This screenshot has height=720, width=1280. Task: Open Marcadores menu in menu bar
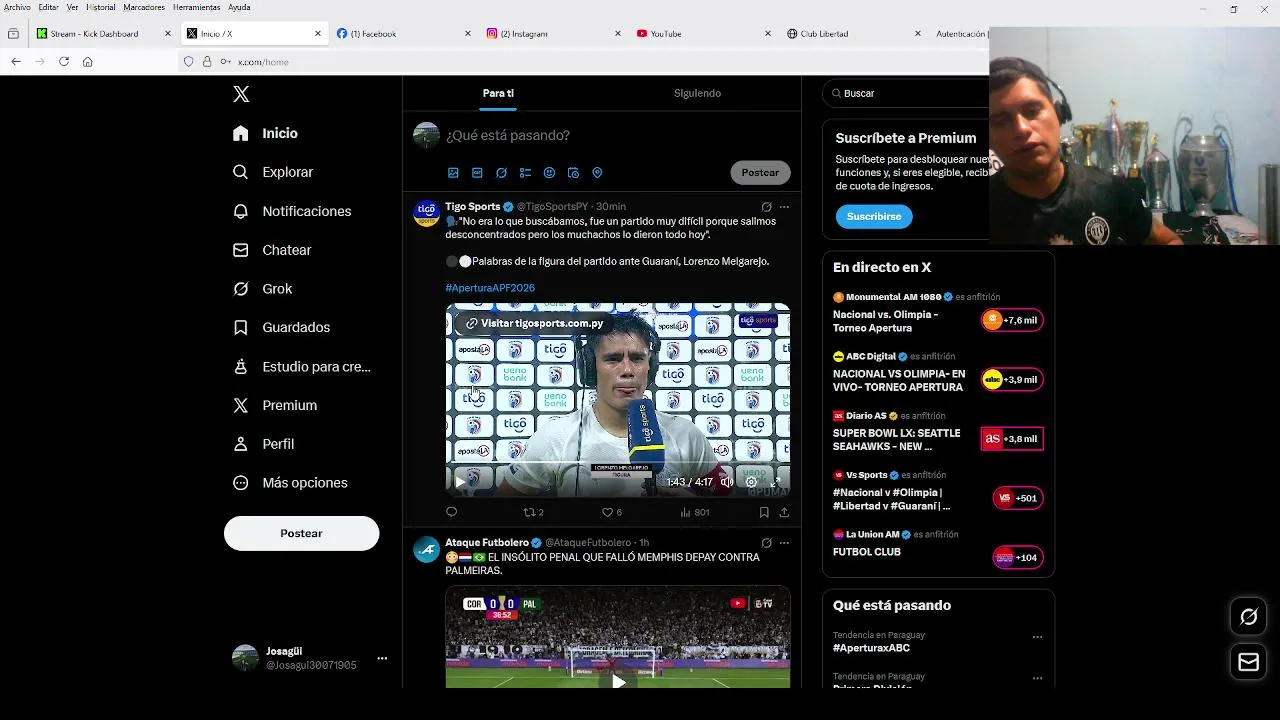[x=144, y=7]
